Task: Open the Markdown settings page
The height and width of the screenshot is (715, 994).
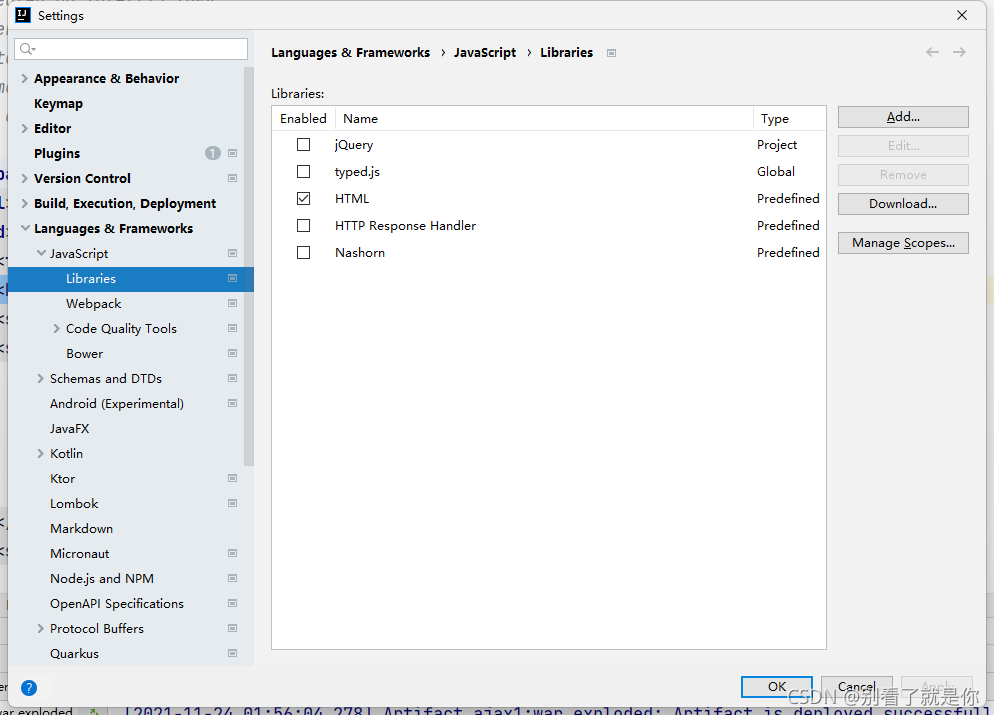Action: click(x=81, y=529)
